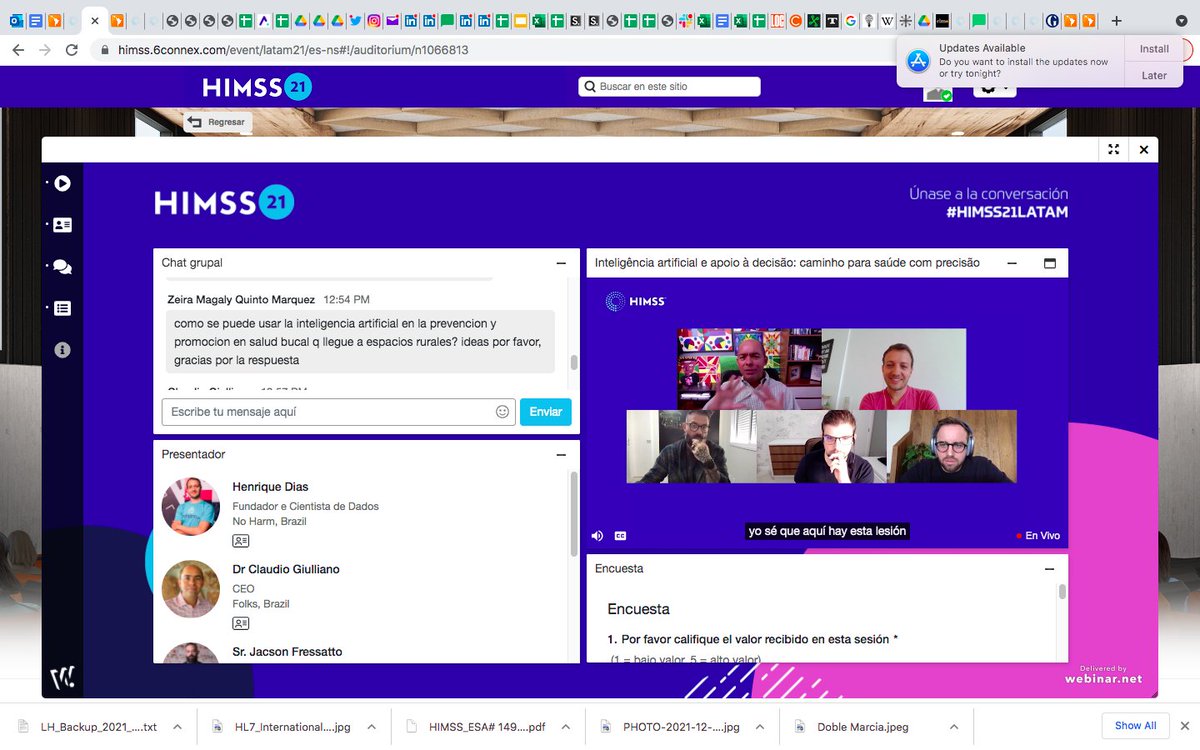The width and height of the screenshot is (1200, 750).
Task: Open the video player sidebar icon
Action: (x=62, y=183)
